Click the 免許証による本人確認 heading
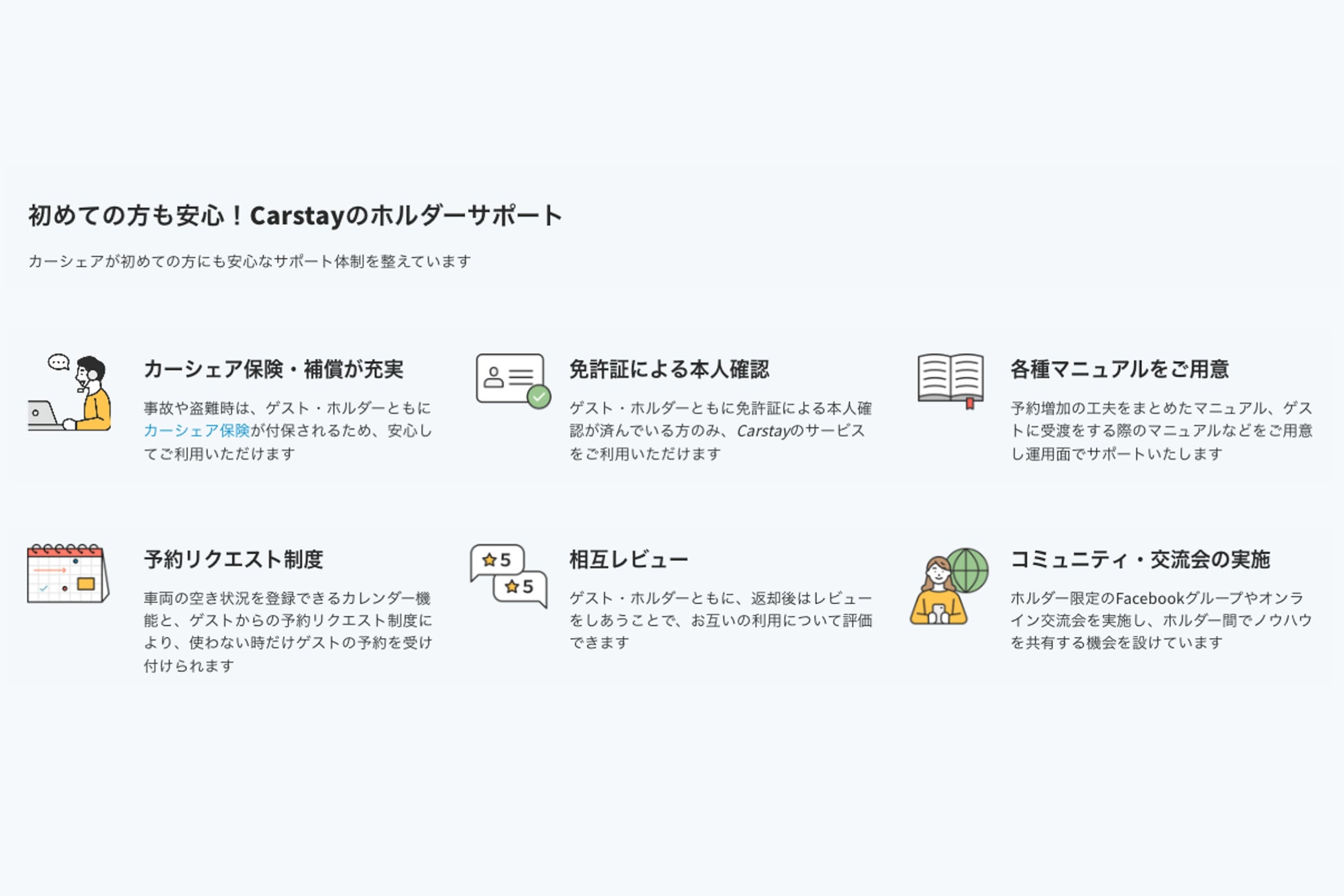 click(669, 369)
